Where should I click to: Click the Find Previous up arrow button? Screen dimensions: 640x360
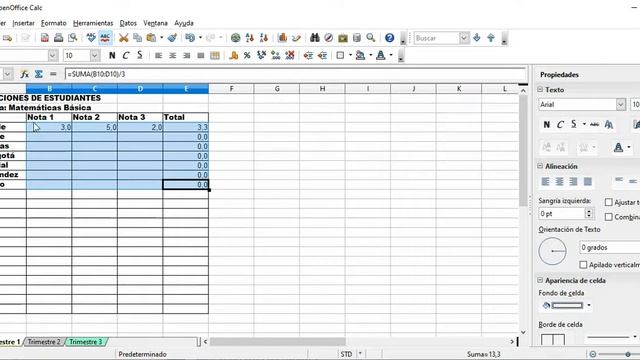coord(491,38)
